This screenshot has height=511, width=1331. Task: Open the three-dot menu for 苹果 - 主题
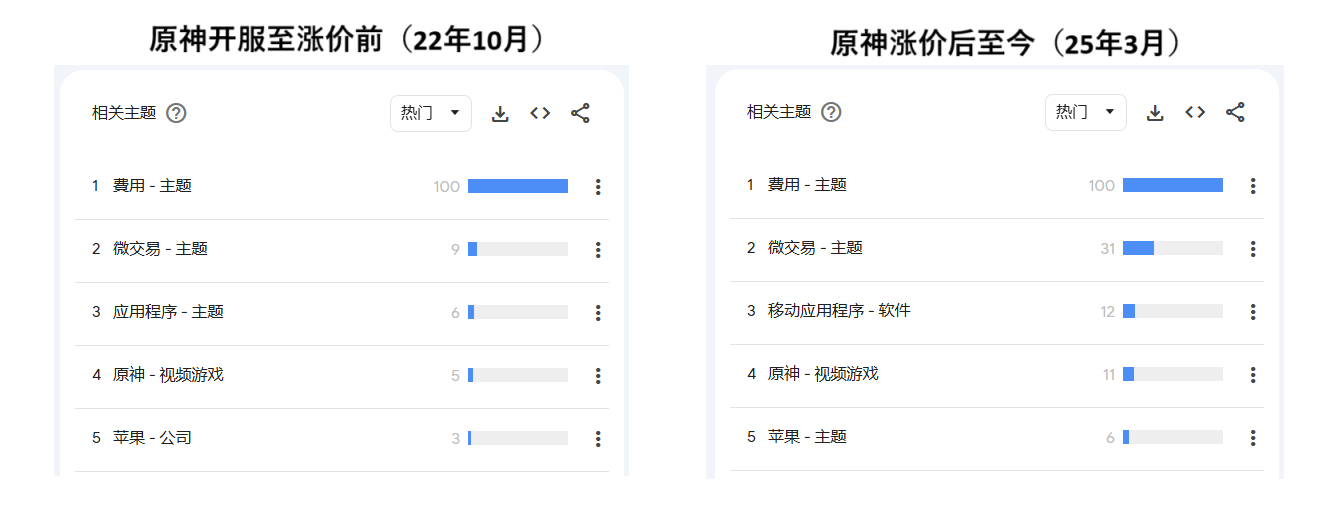pos(1253,438)
